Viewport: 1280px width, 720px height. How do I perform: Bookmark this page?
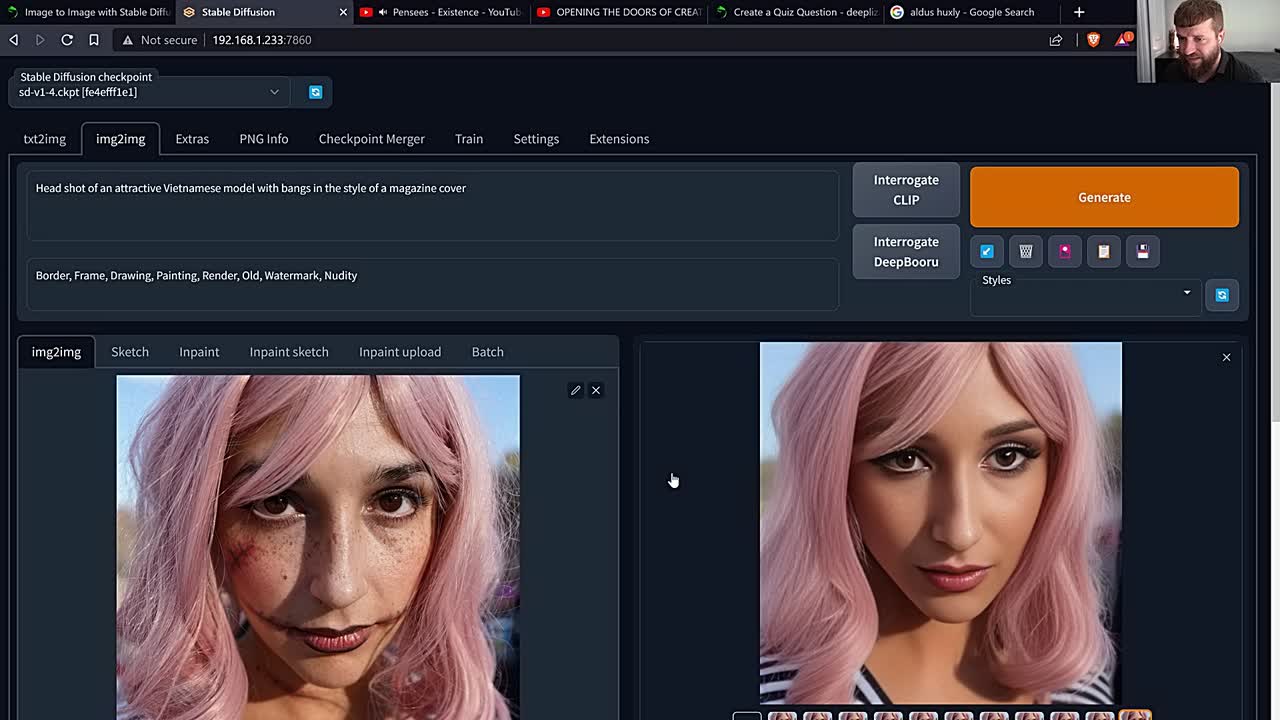[x=94, y=40]
